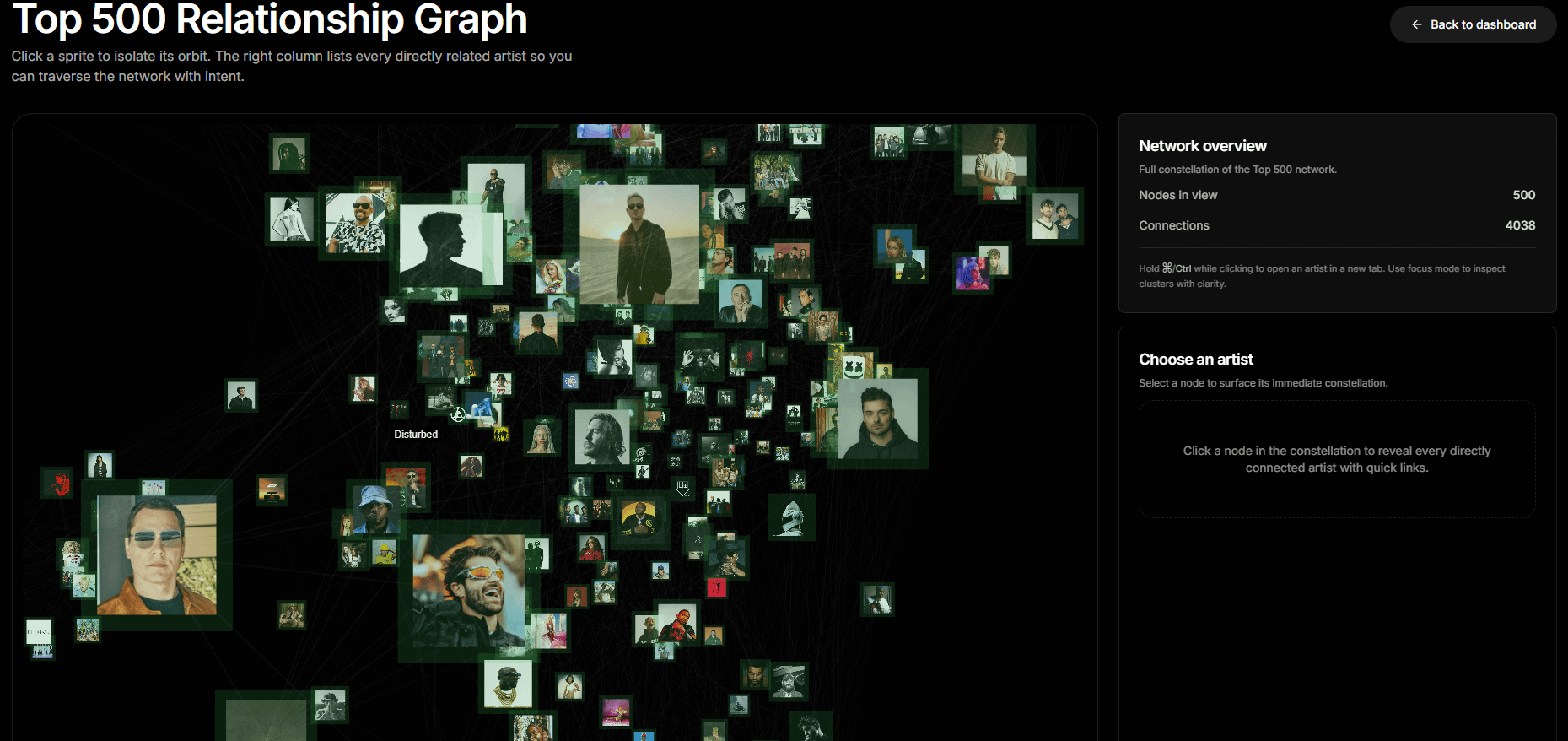The image size is (1568, 741).
Task: Click the Disturbed node label
Action: [416, 435]
